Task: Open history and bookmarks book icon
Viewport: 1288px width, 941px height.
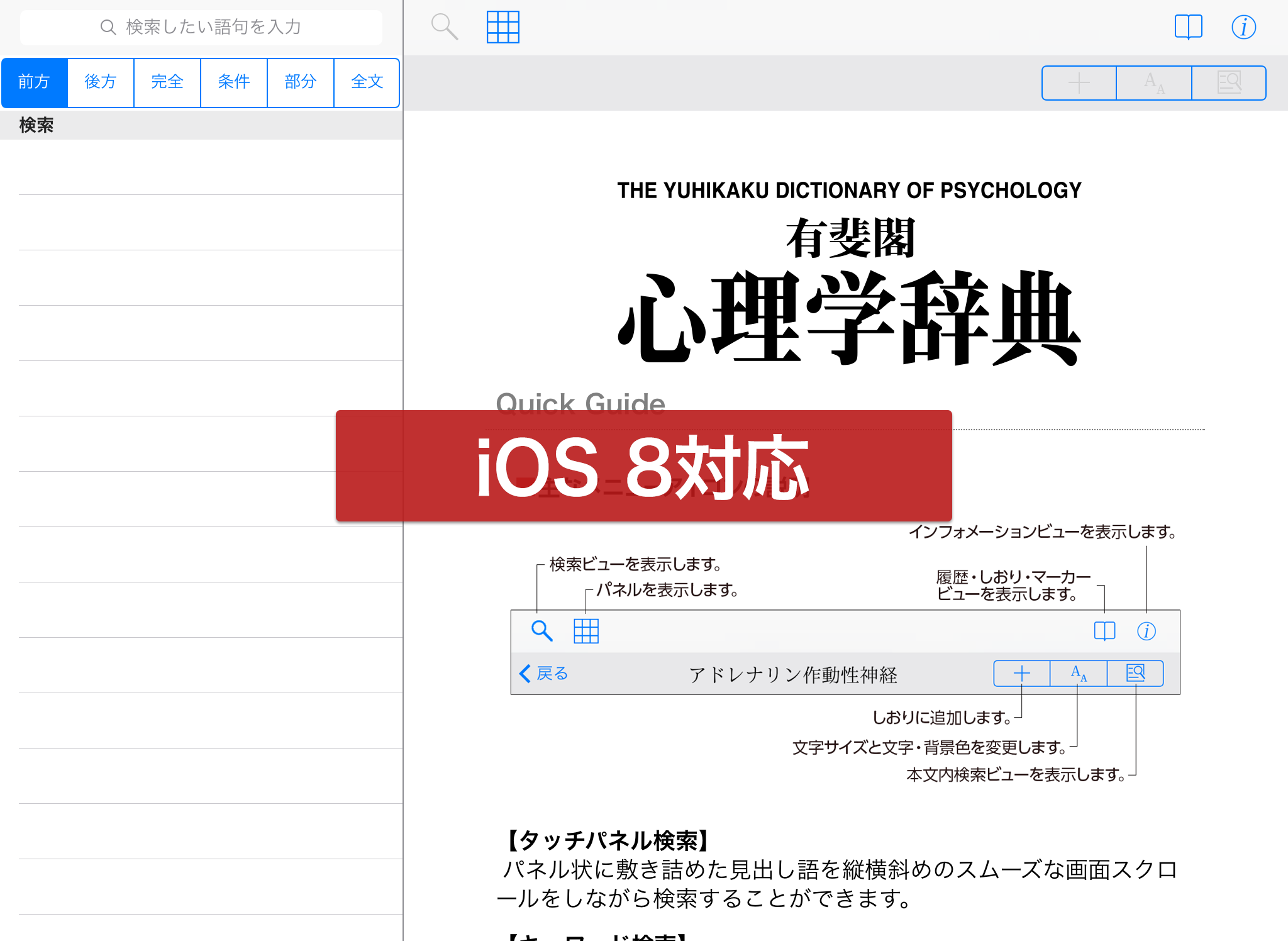Action: click(x=1188, y=27)
